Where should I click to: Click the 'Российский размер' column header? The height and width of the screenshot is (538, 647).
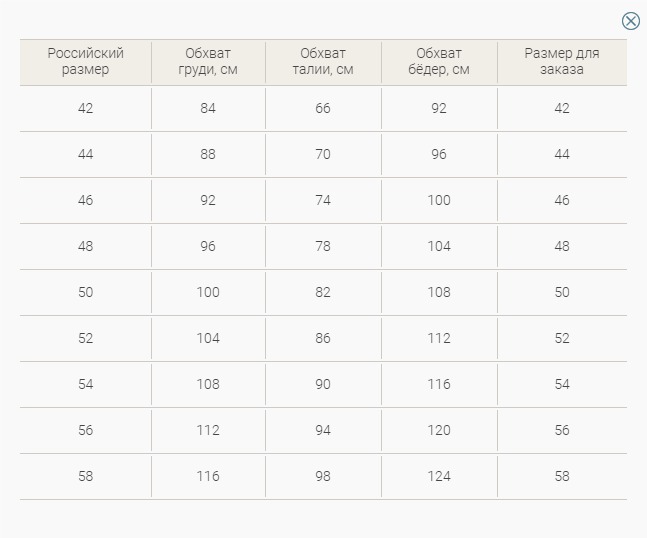[x=86, y=62]
